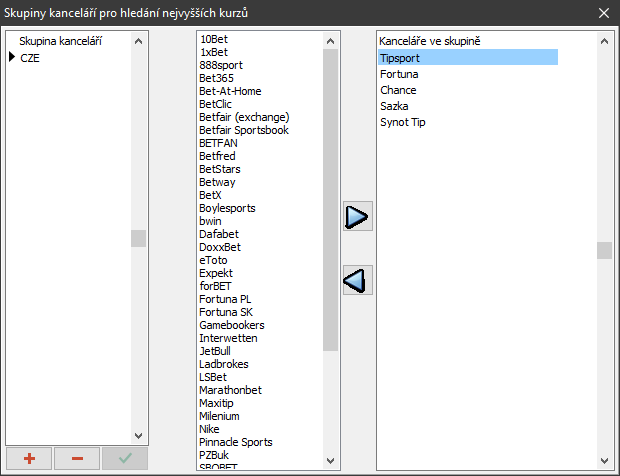Click the scrollbar thumb in the group list
This screenshot has height=476, width=620.
coord(138,238)
